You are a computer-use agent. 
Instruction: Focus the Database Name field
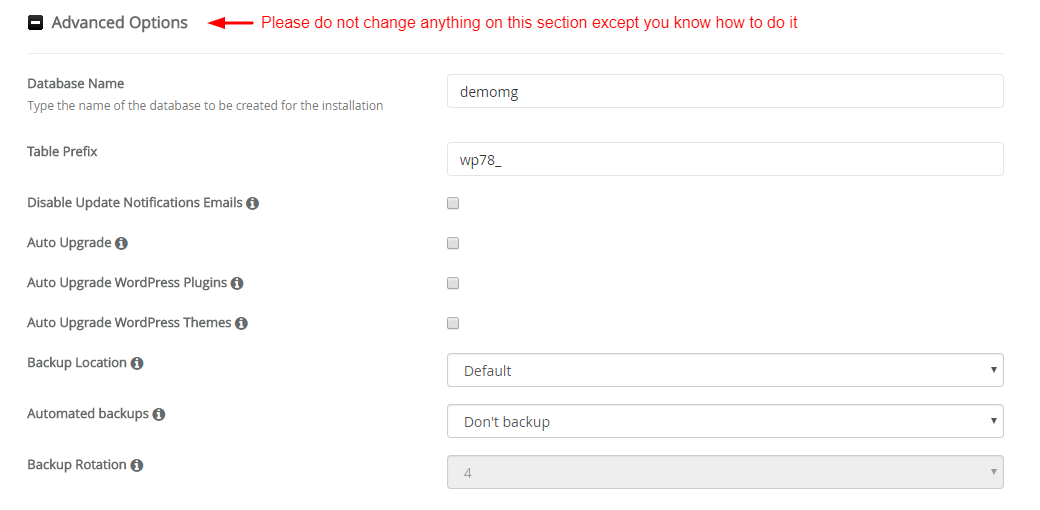coord(725,91)
